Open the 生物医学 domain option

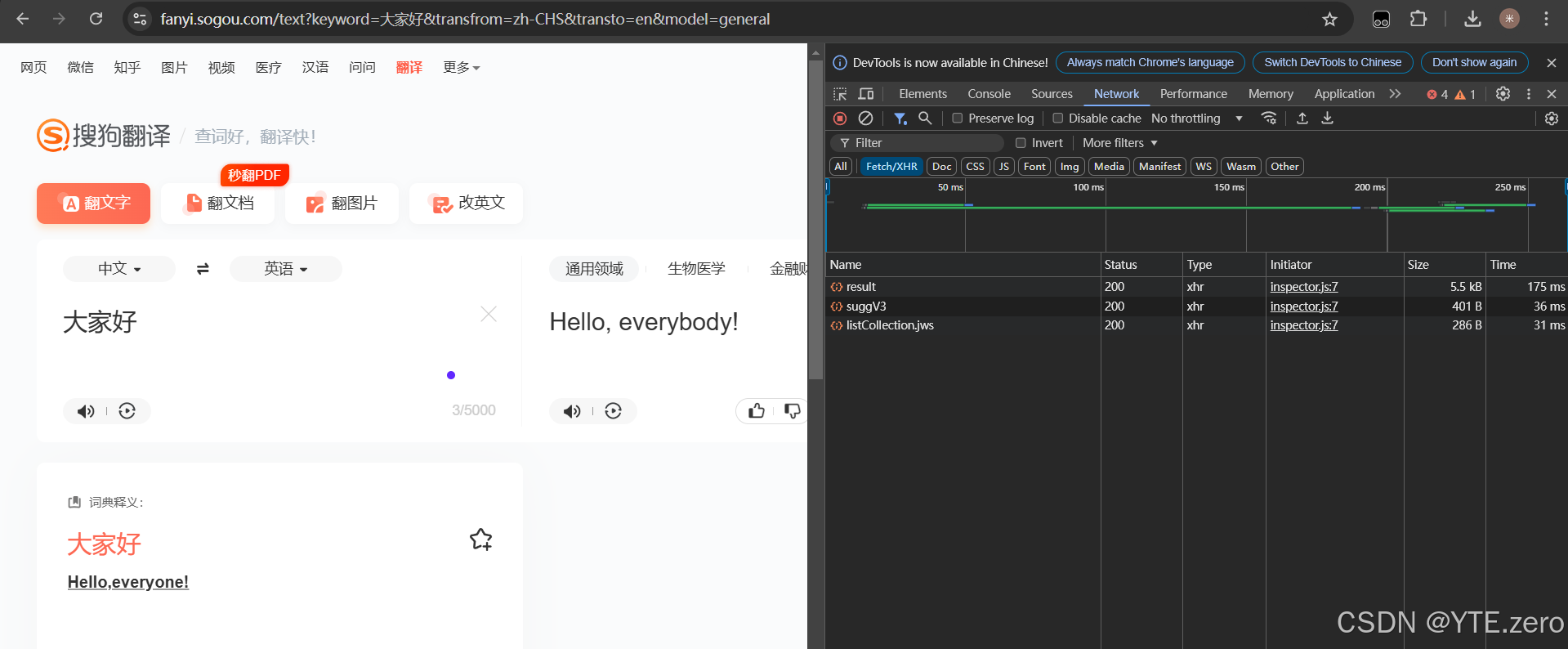click(696, 269)
